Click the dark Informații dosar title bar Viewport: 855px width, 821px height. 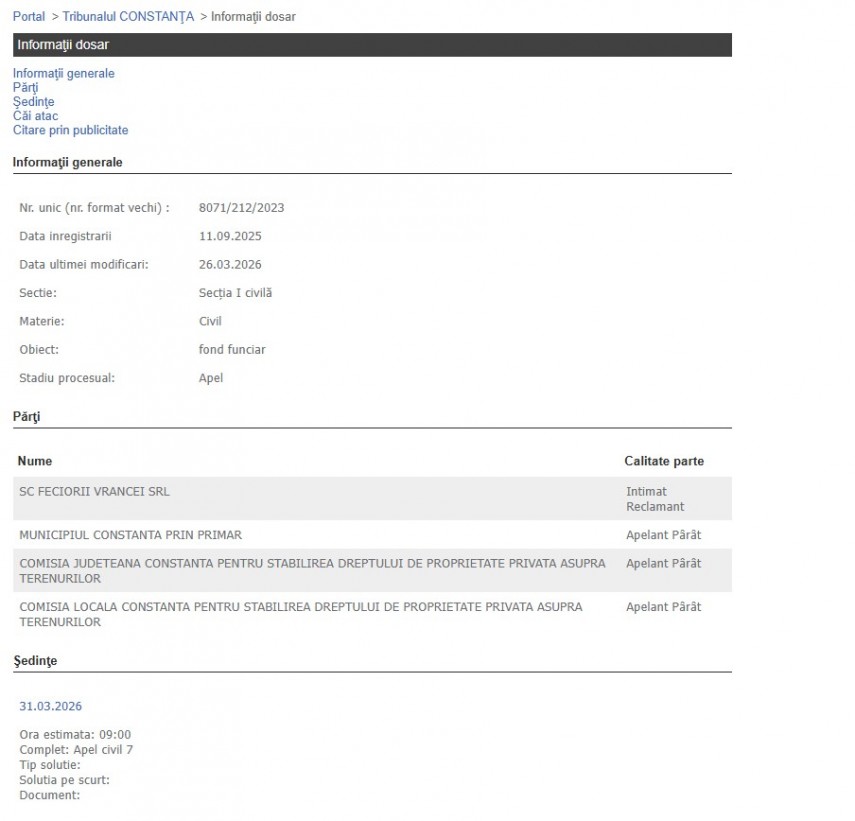pyautogui.click(x=372, y=45)
